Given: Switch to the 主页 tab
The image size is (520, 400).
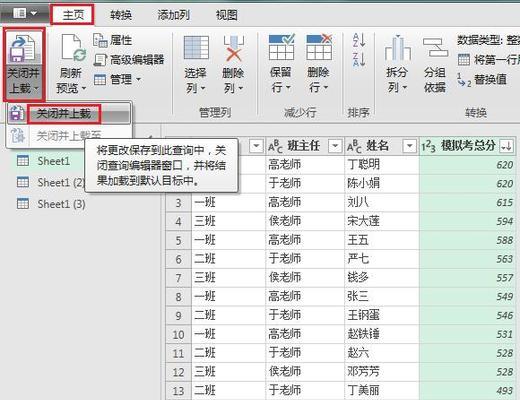Looking at the screenshot, I should (73, 15).
